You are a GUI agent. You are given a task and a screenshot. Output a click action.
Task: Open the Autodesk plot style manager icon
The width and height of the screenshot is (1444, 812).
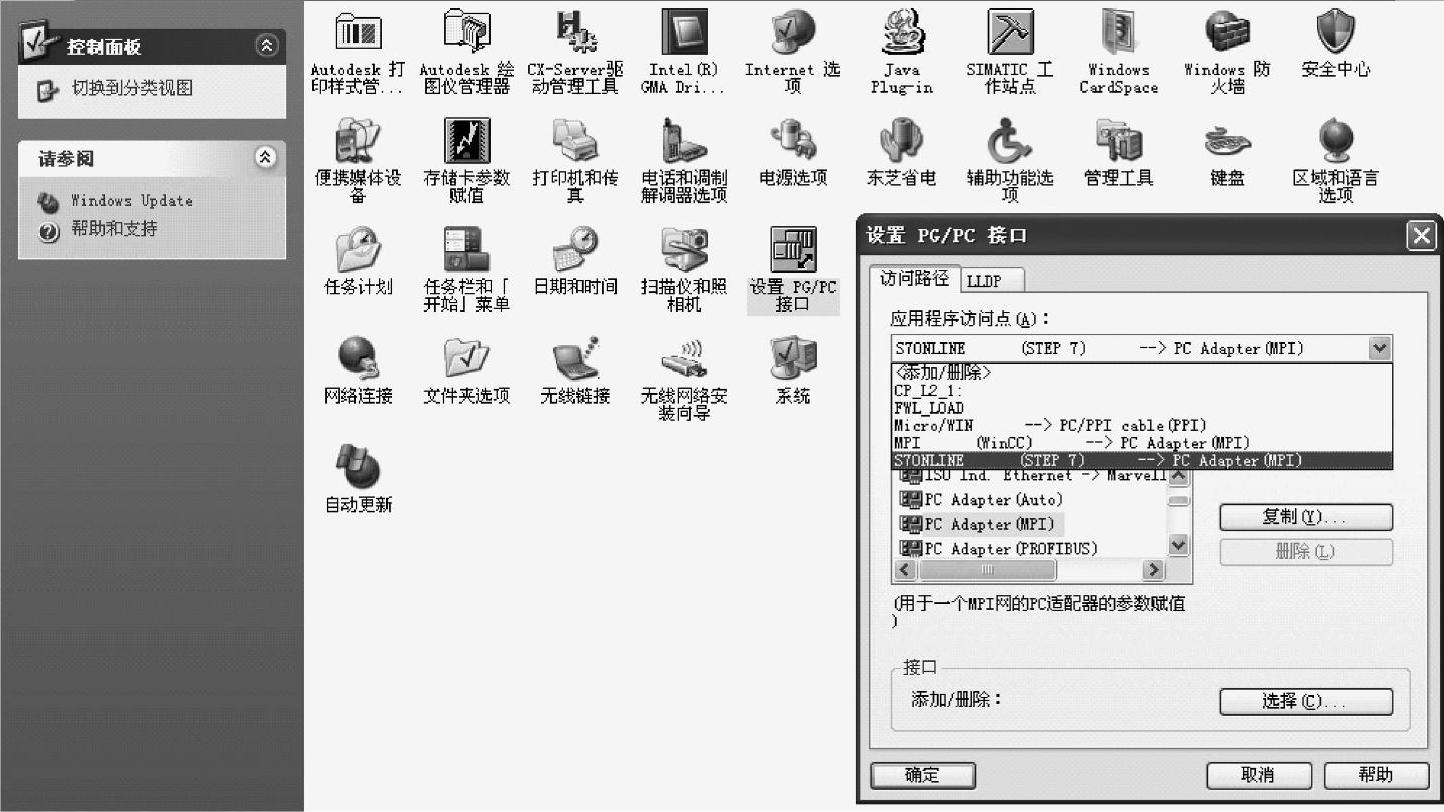(x=358, y=34)
